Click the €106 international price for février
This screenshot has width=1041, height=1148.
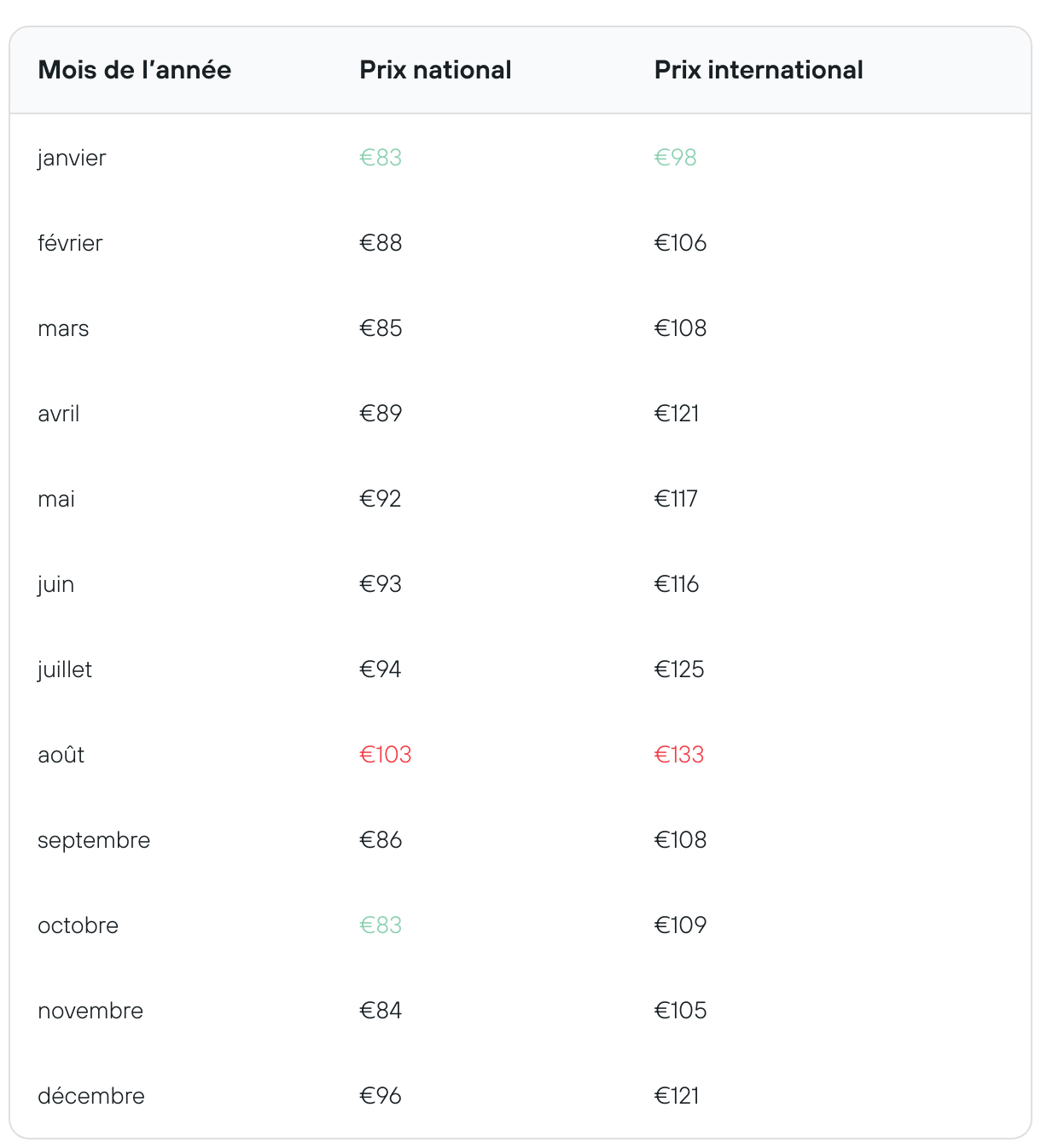click(x=681, y=243)
